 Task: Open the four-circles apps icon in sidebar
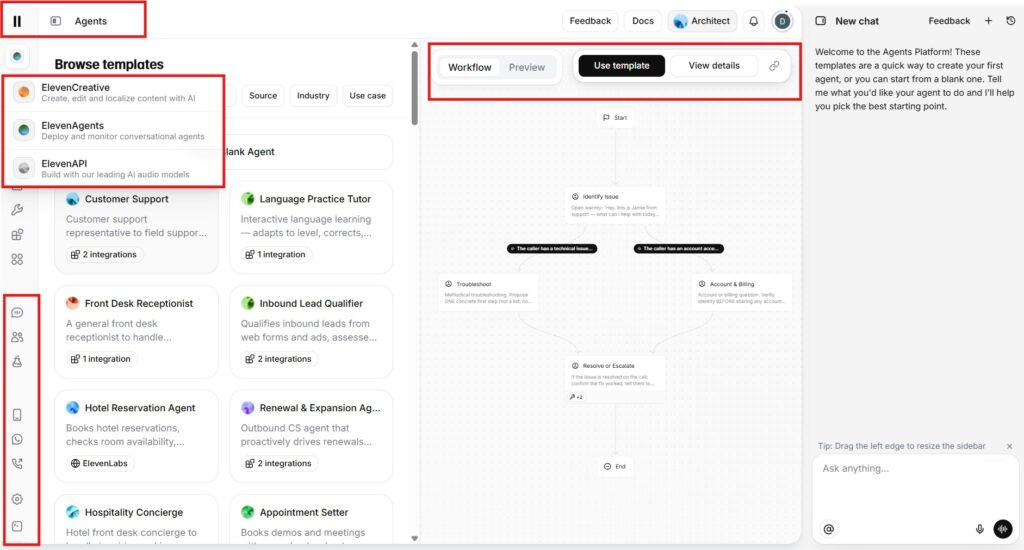[x=17, y=259]
